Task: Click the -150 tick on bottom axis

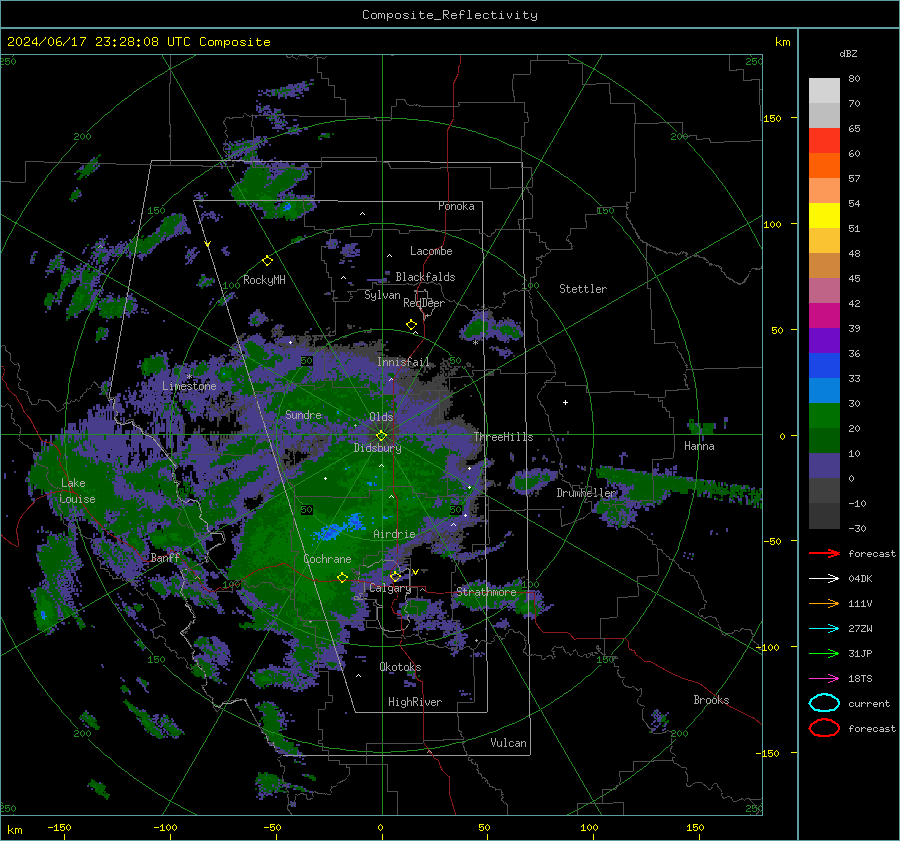Action: coord(59,827)
